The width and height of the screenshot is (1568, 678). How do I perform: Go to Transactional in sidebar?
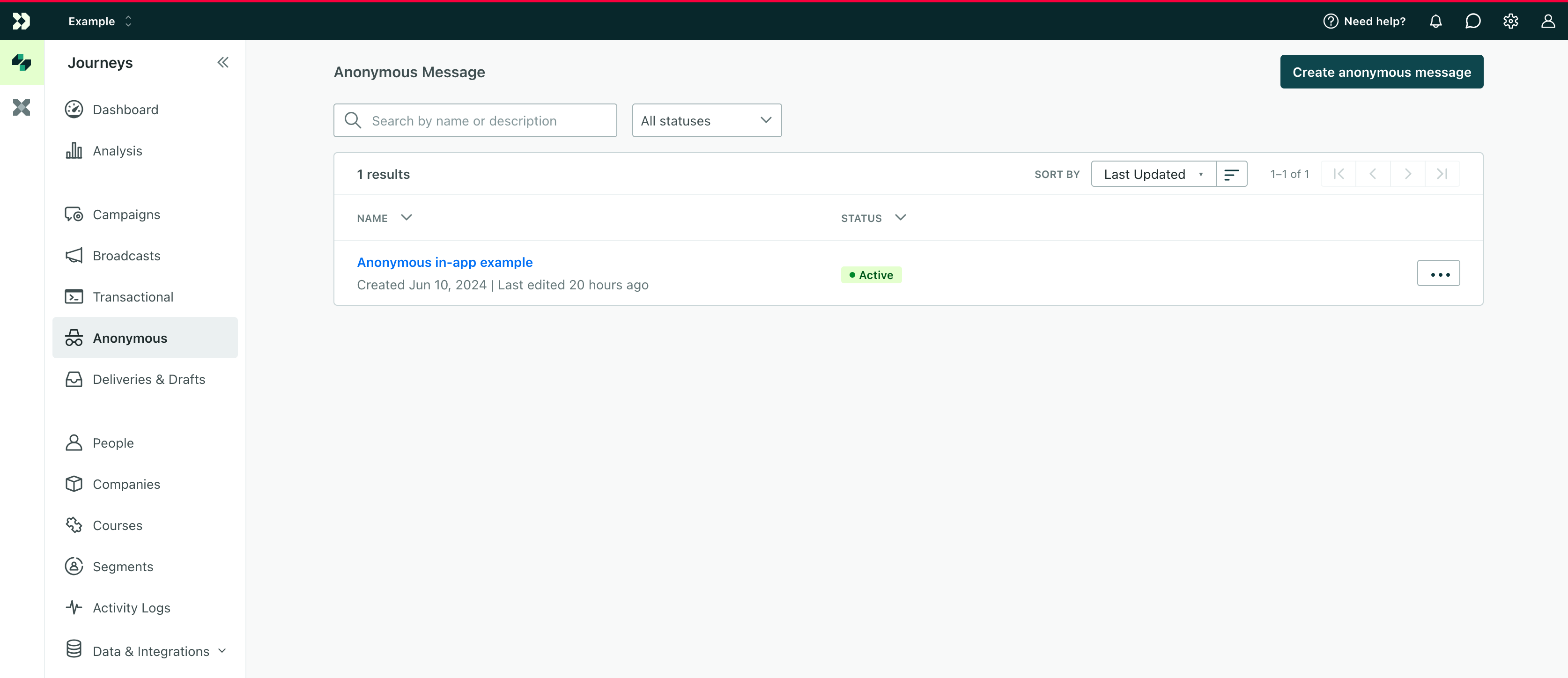click(145, 296)
